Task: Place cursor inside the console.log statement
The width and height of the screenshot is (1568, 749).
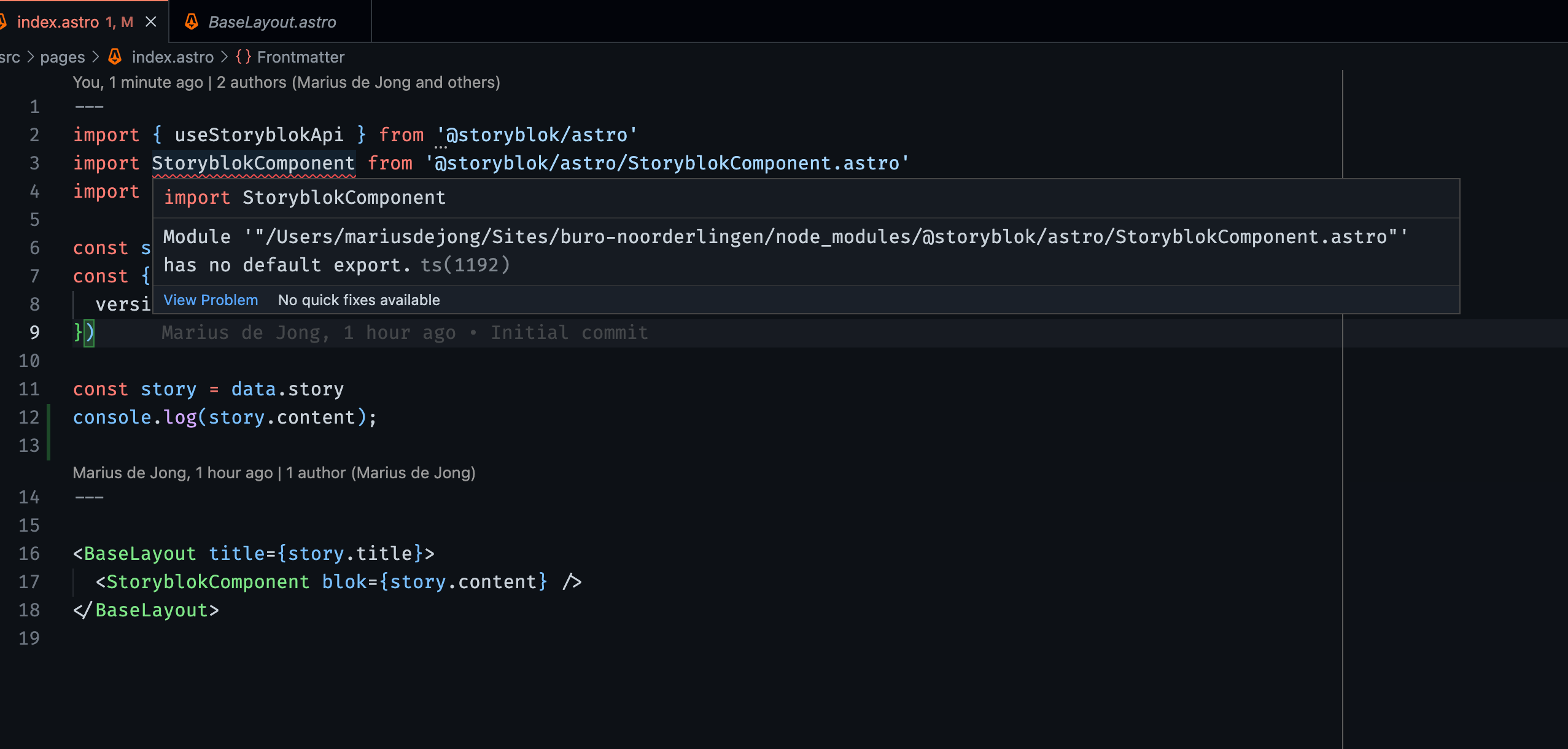Action: tap(246, 417)
